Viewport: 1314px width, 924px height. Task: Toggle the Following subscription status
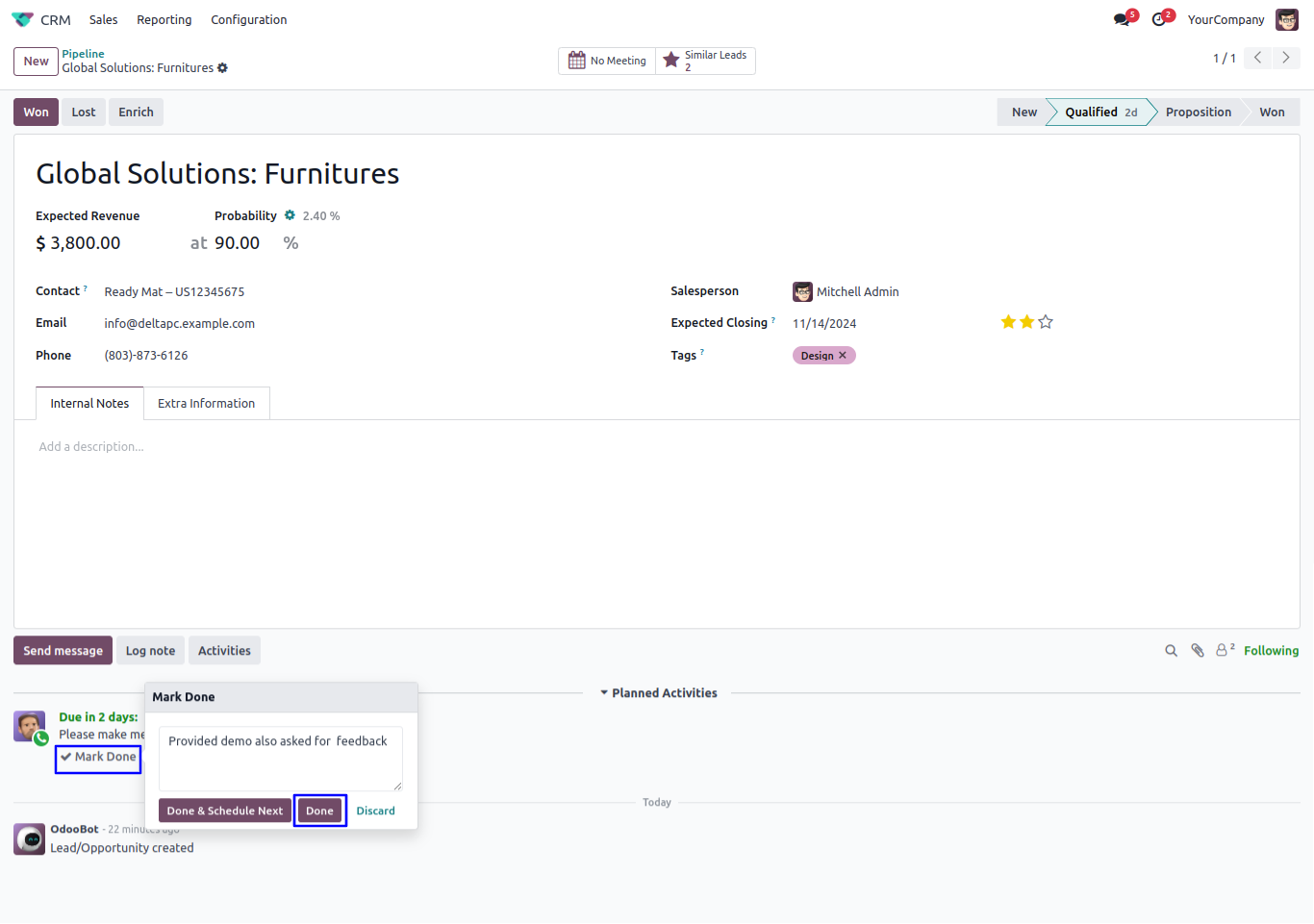click(1271, 651)
